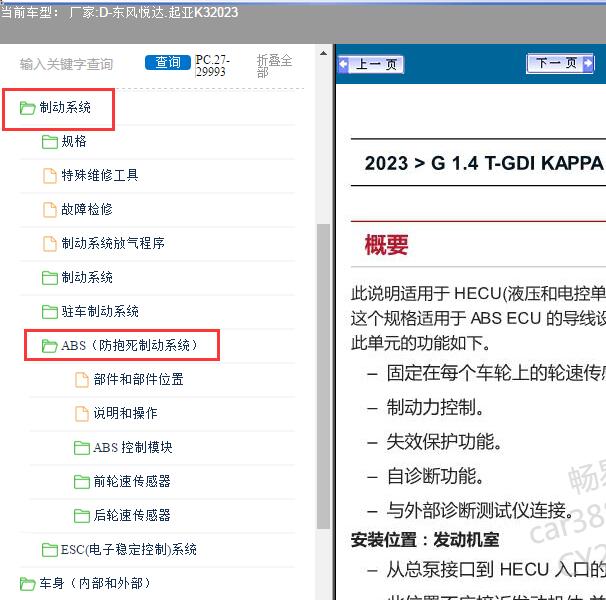Go to previous page with 上一页
The width and height of the screenshot is (606, 600).
(x=371, y=64)
